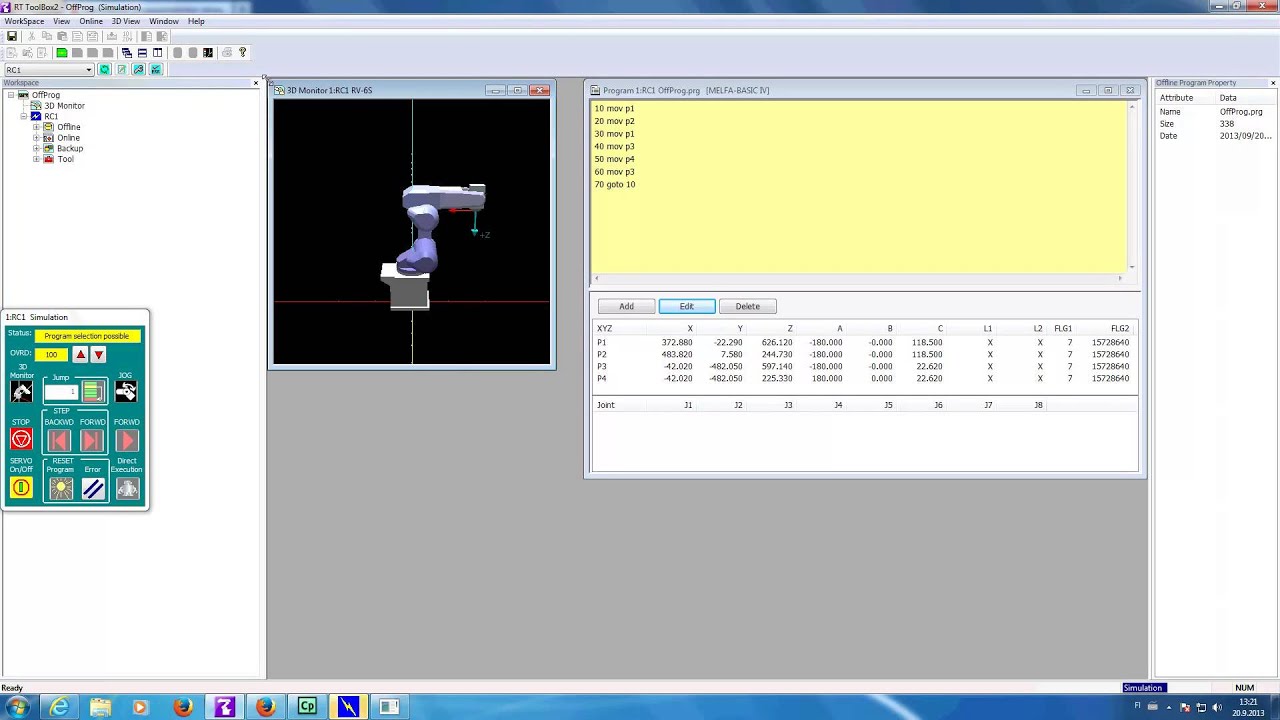Select the P1 row in the position table
This screenshot has height=720, width=1280.
(x=864, y=342)
